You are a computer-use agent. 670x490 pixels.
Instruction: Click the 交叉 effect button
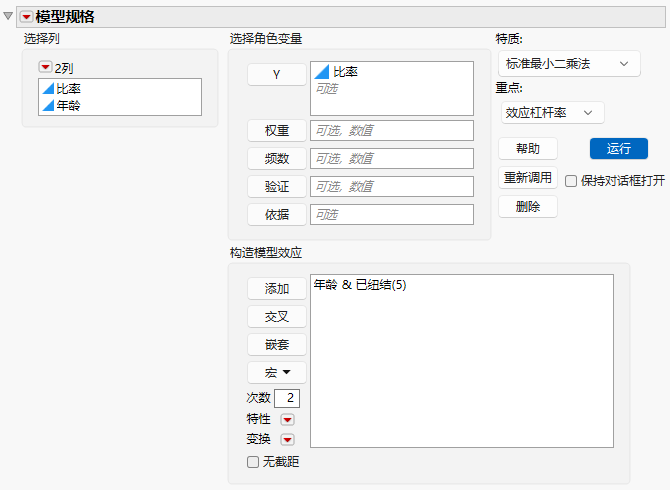pos(276,317)
